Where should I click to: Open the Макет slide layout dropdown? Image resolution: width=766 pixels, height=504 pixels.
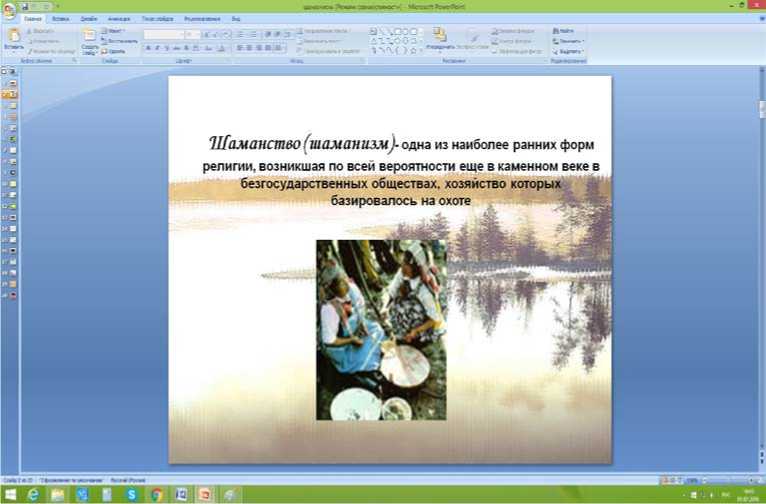113,31
